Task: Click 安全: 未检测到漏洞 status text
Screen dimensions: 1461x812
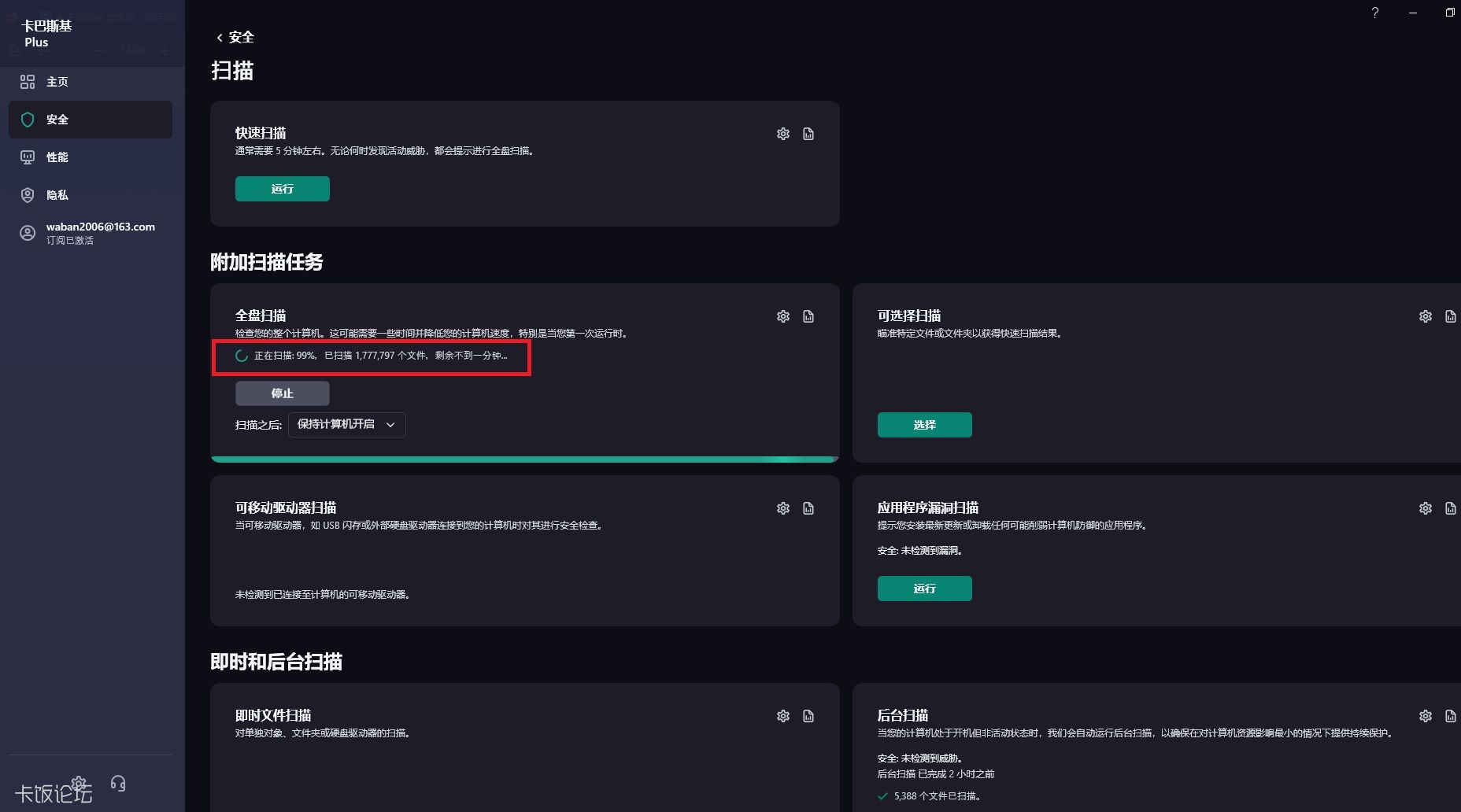Action: tap(920, 551)
